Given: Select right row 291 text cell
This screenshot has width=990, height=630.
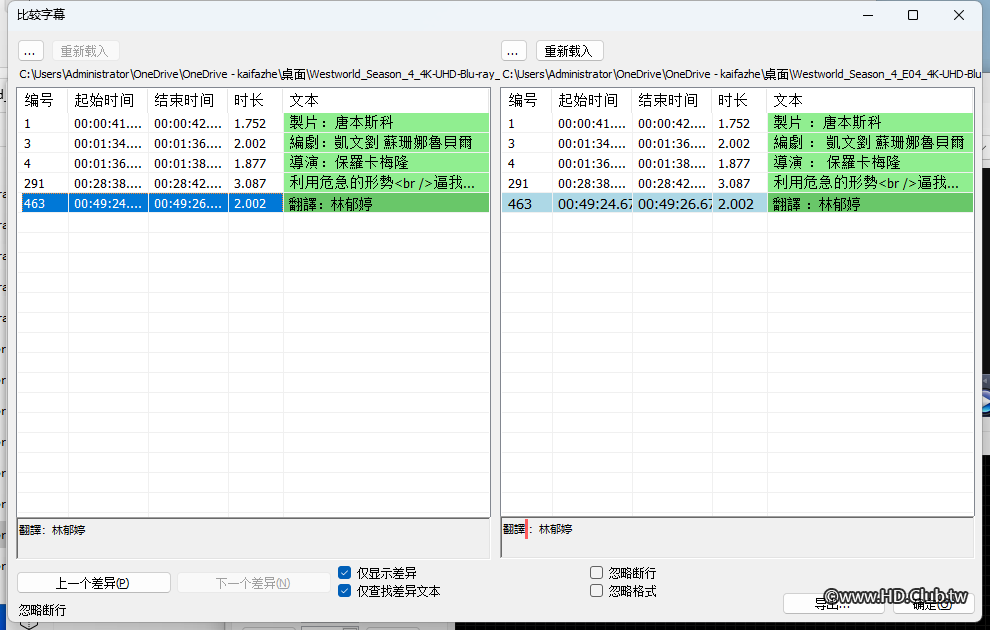Looking at the screenshot, I should click(x=870, y=183).
